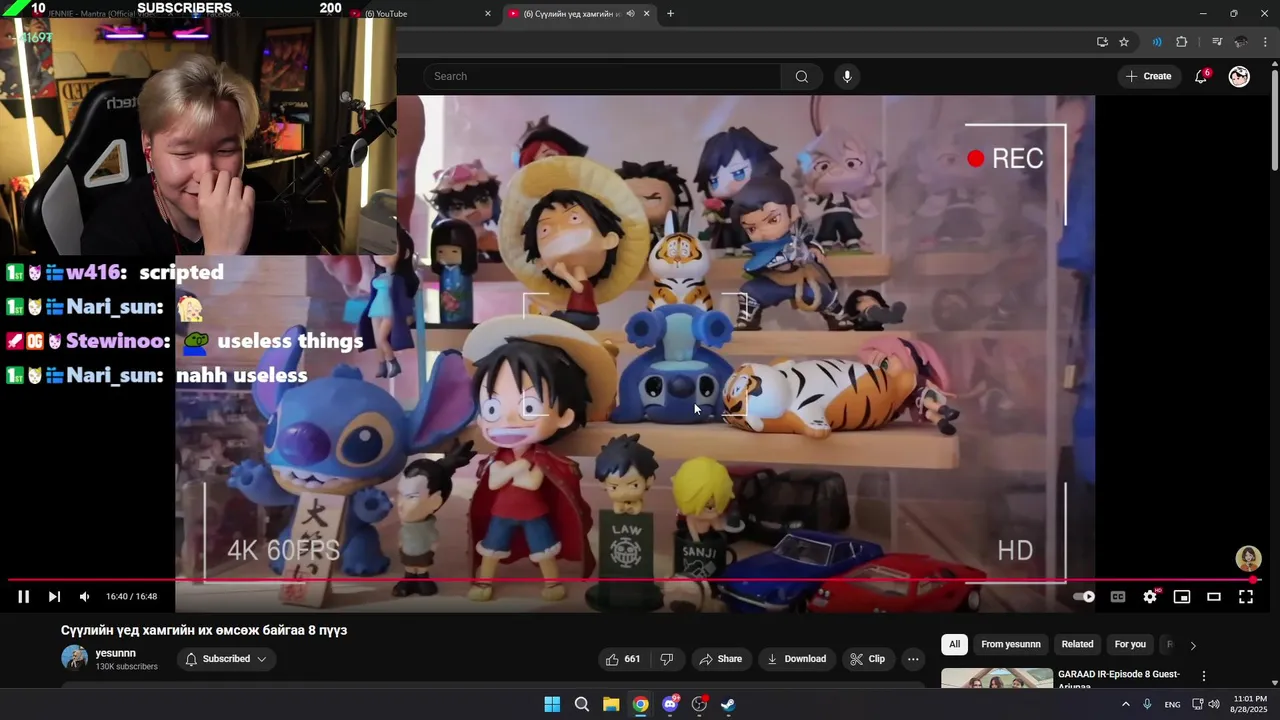Toggle theater mode on the player
The height and width of the screenshot is (720, 1280).
point(1214,597)
